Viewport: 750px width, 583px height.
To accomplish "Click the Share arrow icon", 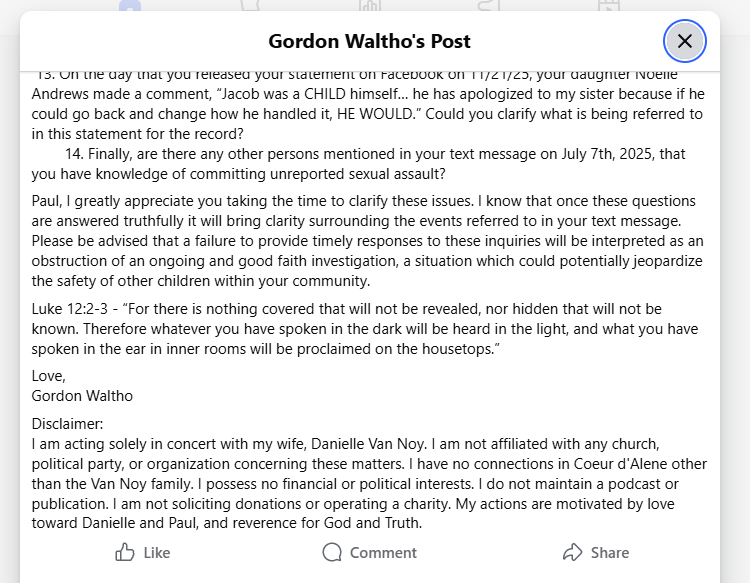I will click(573, 552).
